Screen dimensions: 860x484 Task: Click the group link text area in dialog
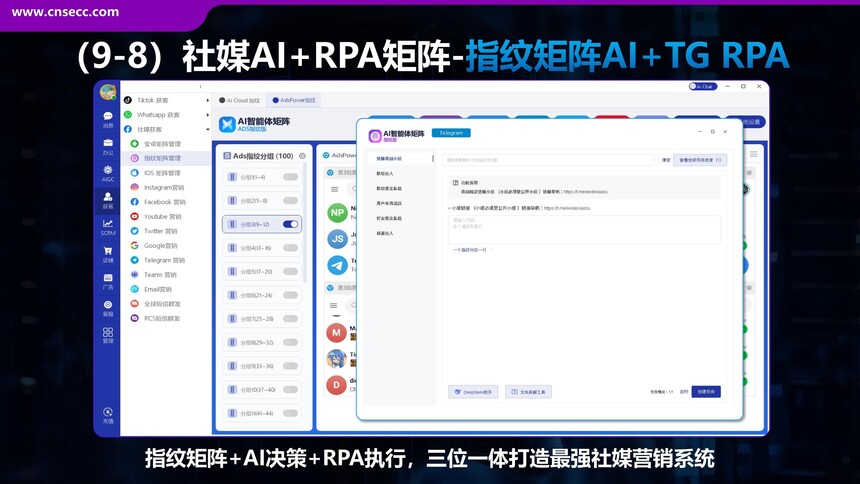584,229
